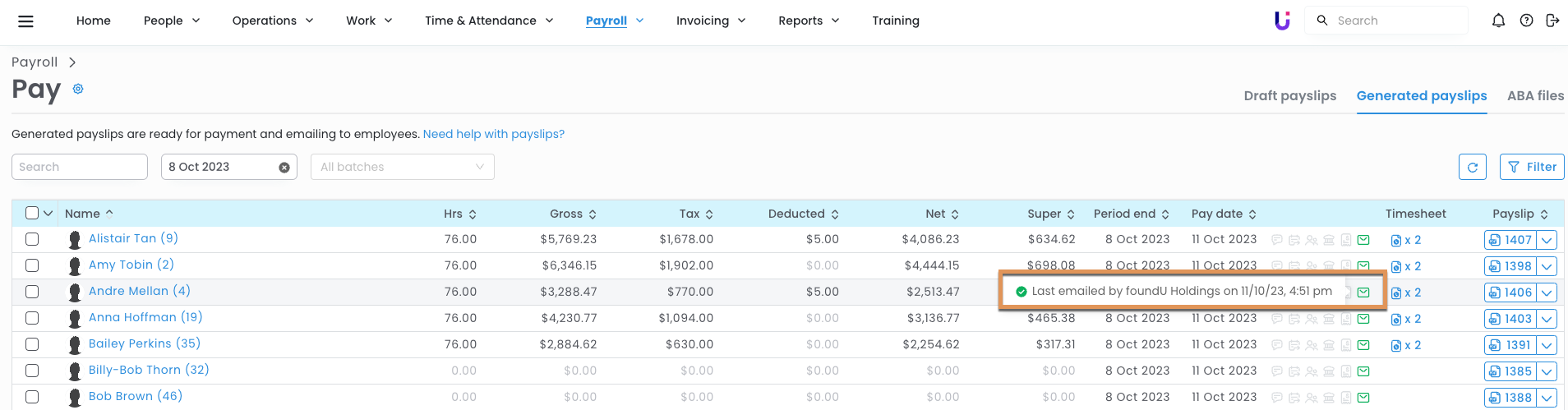Select the Andre Mellan row checkbox
Viewport: 1568px width, 410px height.
[32, 292]
